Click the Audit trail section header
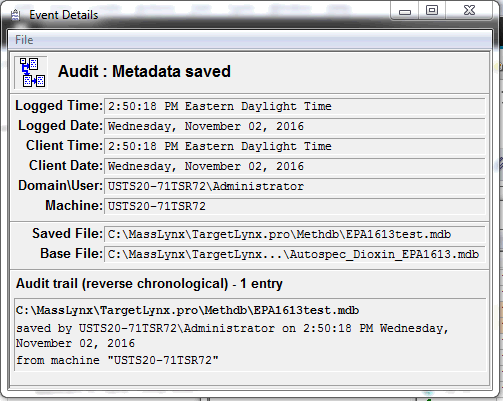This screenshot has height=401, width=503. coord(149,284)
